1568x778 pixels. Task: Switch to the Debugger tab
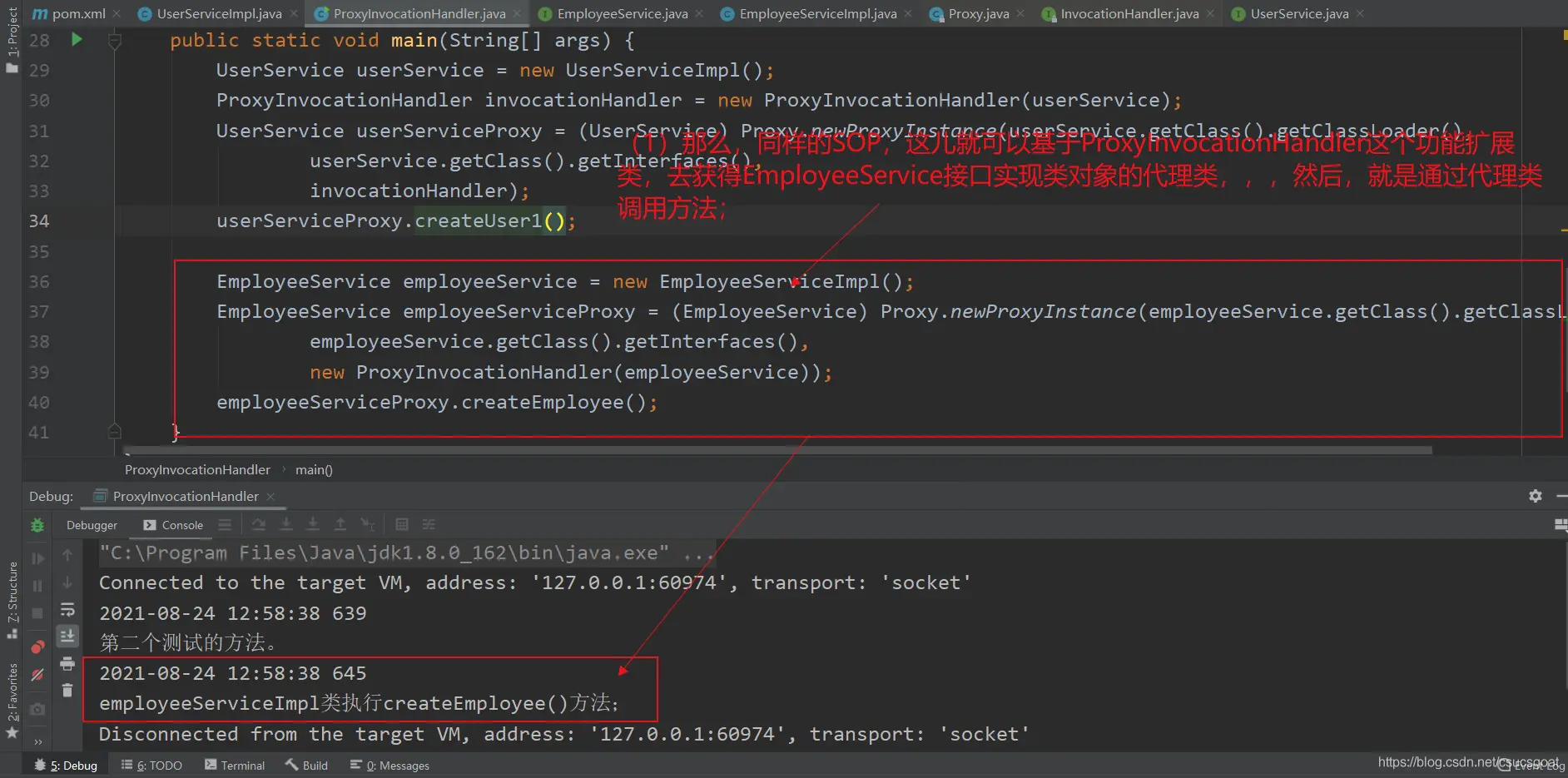point(92,525)
